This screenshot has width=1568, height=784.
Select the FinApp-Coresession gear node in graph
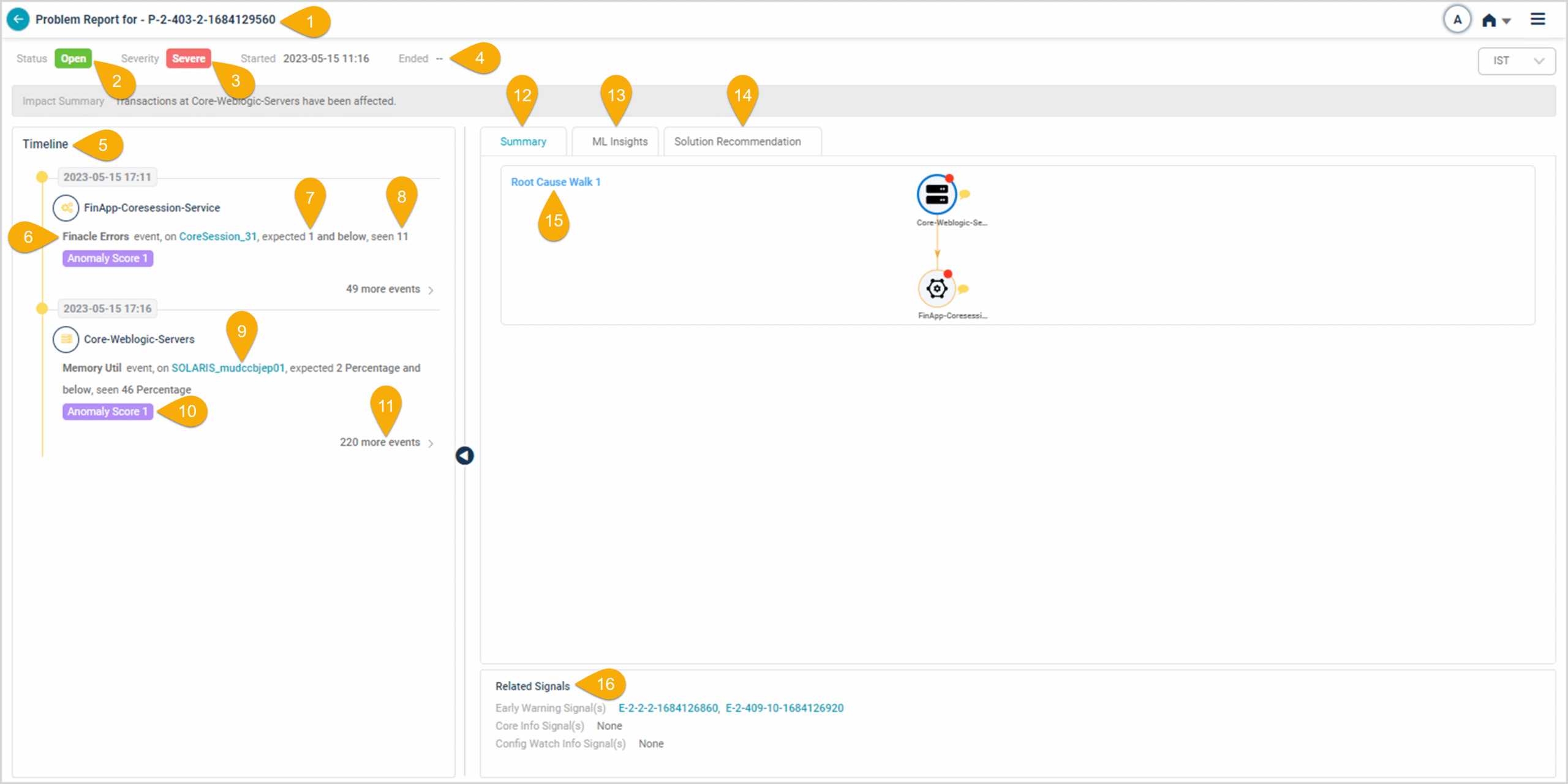coord(936,288)
